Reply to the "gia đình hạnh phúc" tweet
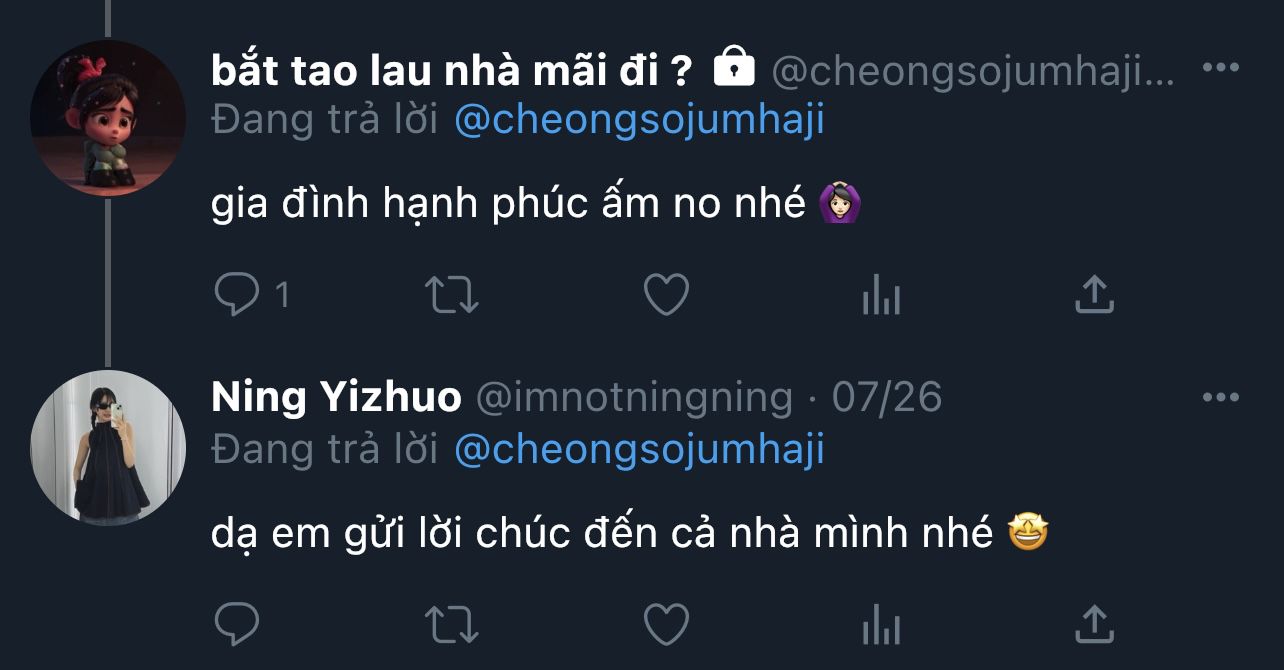 (237, 295)
